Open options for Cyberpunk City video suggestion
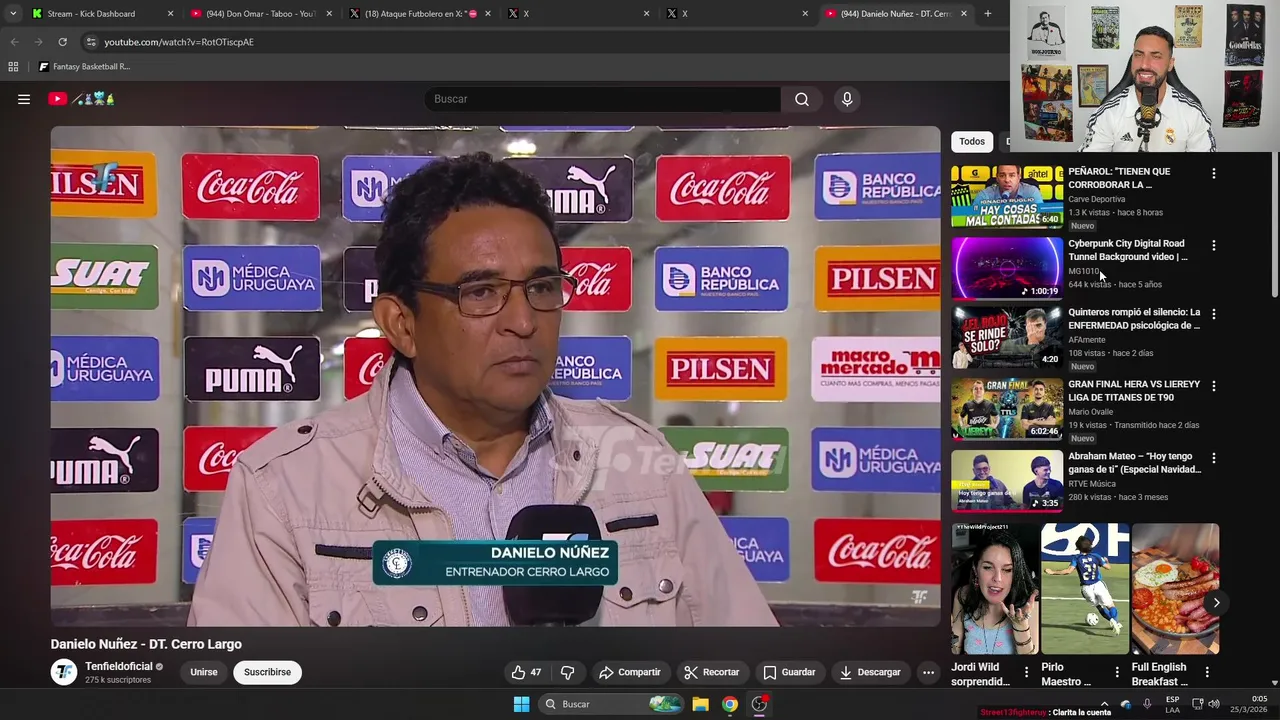Image resolution: width=1280 pixels, height=720 pixels. 1214,245
